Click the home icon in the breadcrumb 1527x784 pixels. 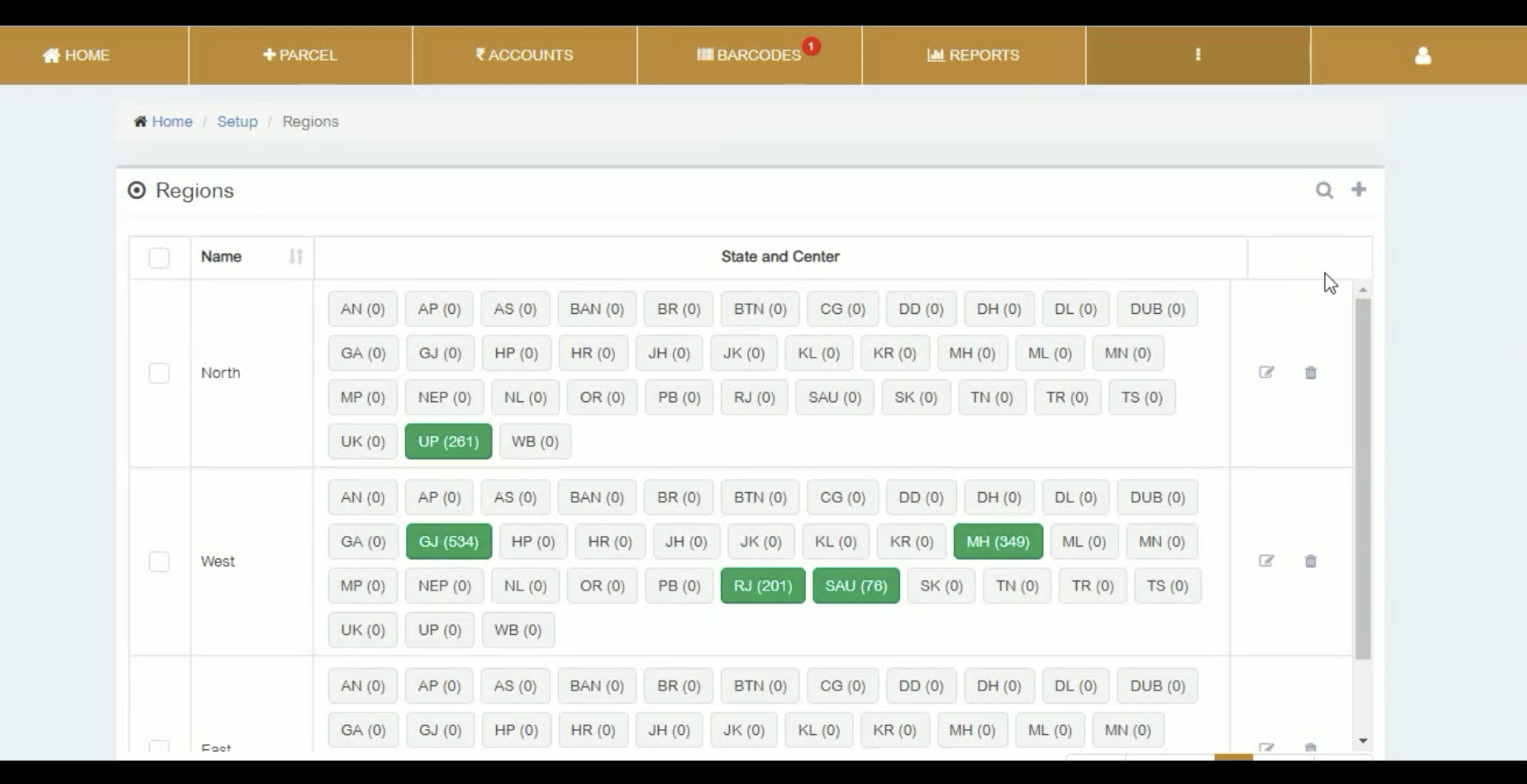[140, 121]
